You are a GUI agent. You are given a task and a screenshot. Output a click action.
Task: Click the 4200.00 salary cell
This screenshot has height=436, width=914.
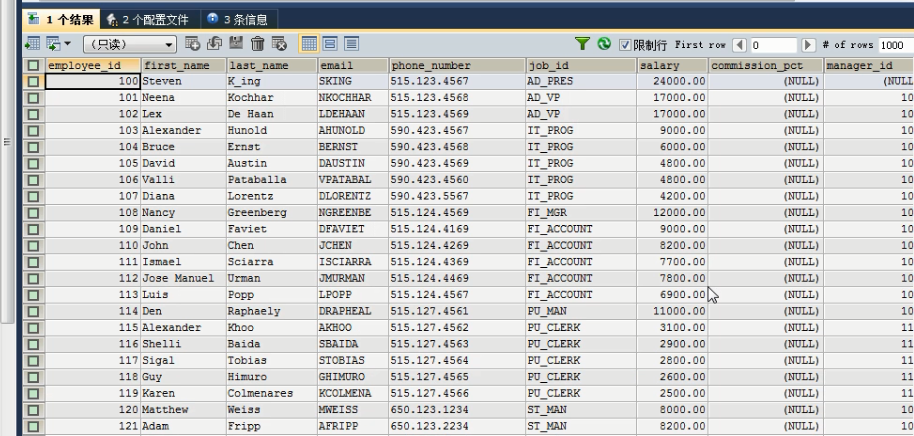pos(673,196)
